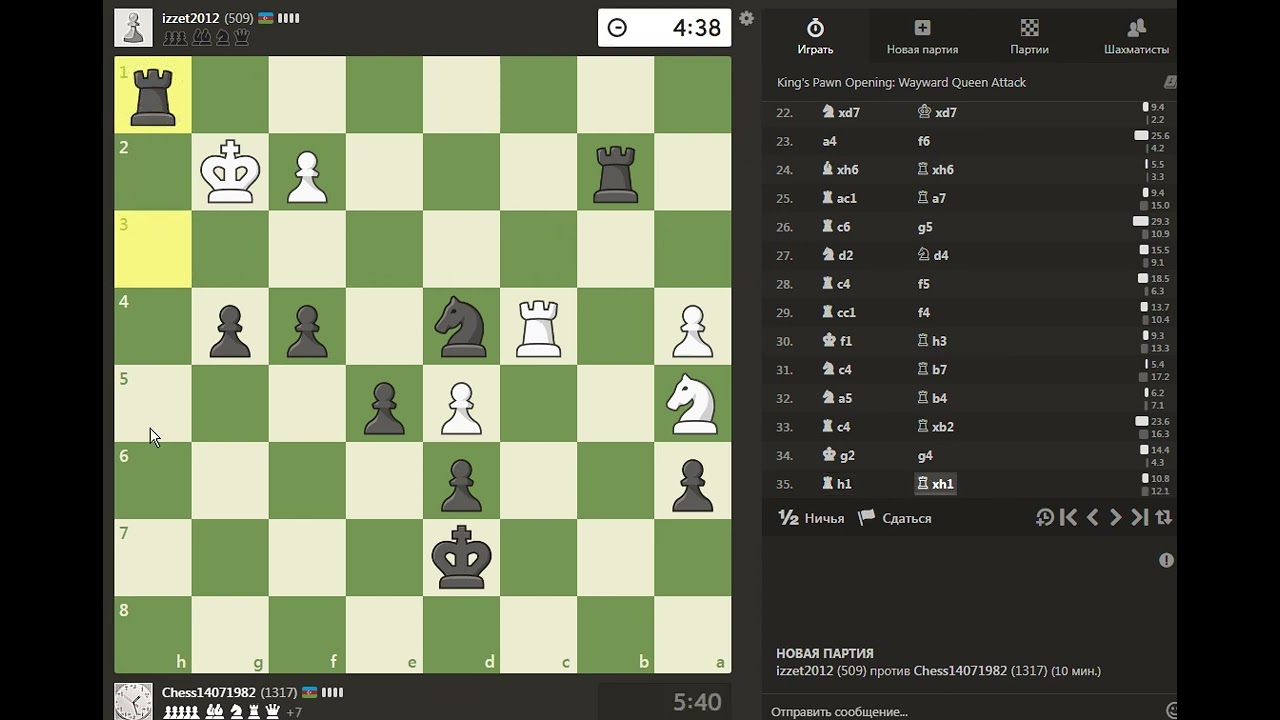Open the izzet2012 username link above the board

[x=192, y=18]
